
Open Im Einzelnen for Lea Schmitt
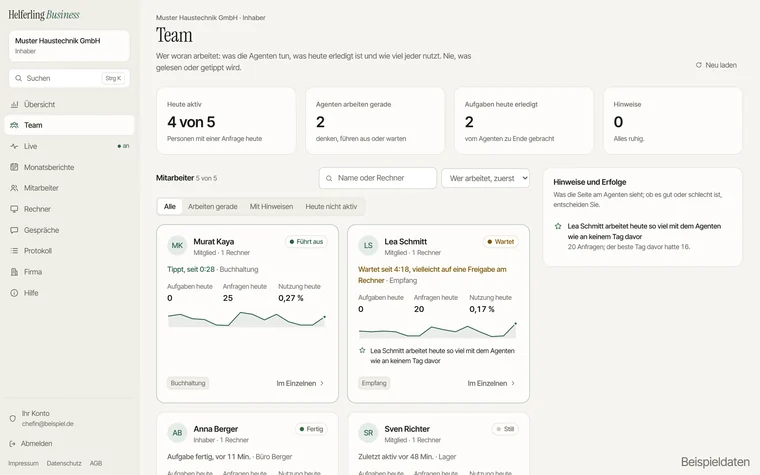(x=491, y=383)
